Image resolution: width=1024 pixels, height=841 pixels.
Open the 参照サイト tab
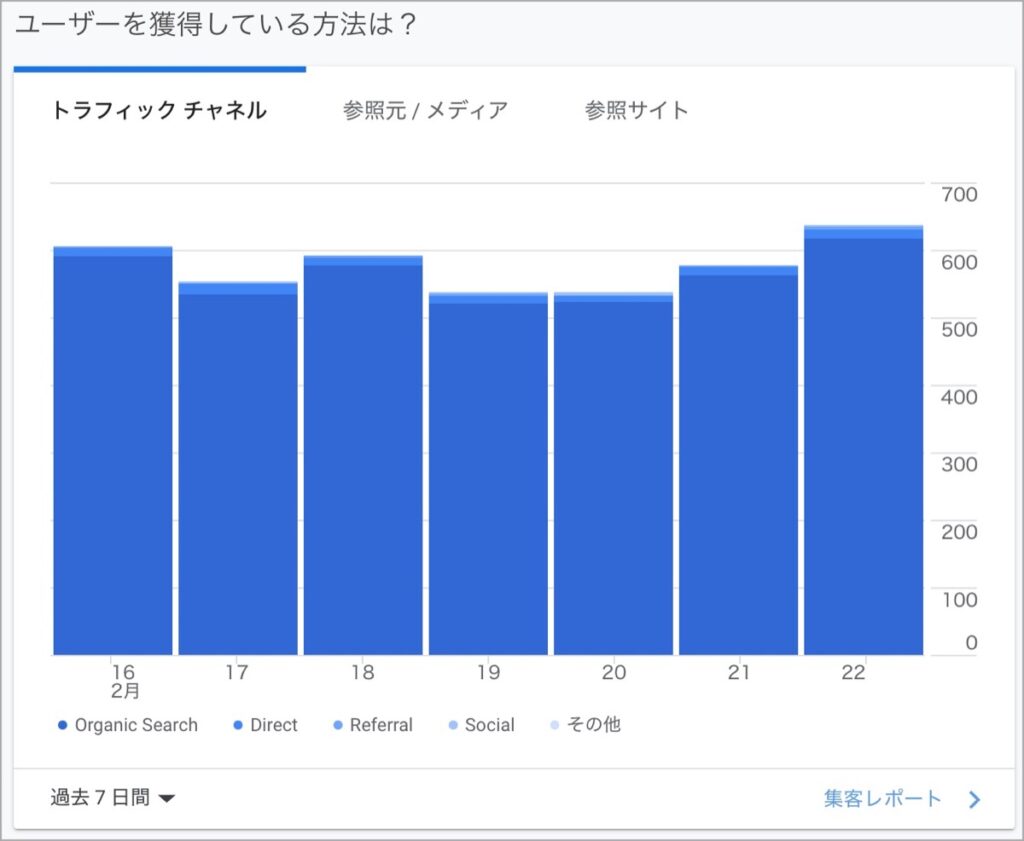coord(636,110)
